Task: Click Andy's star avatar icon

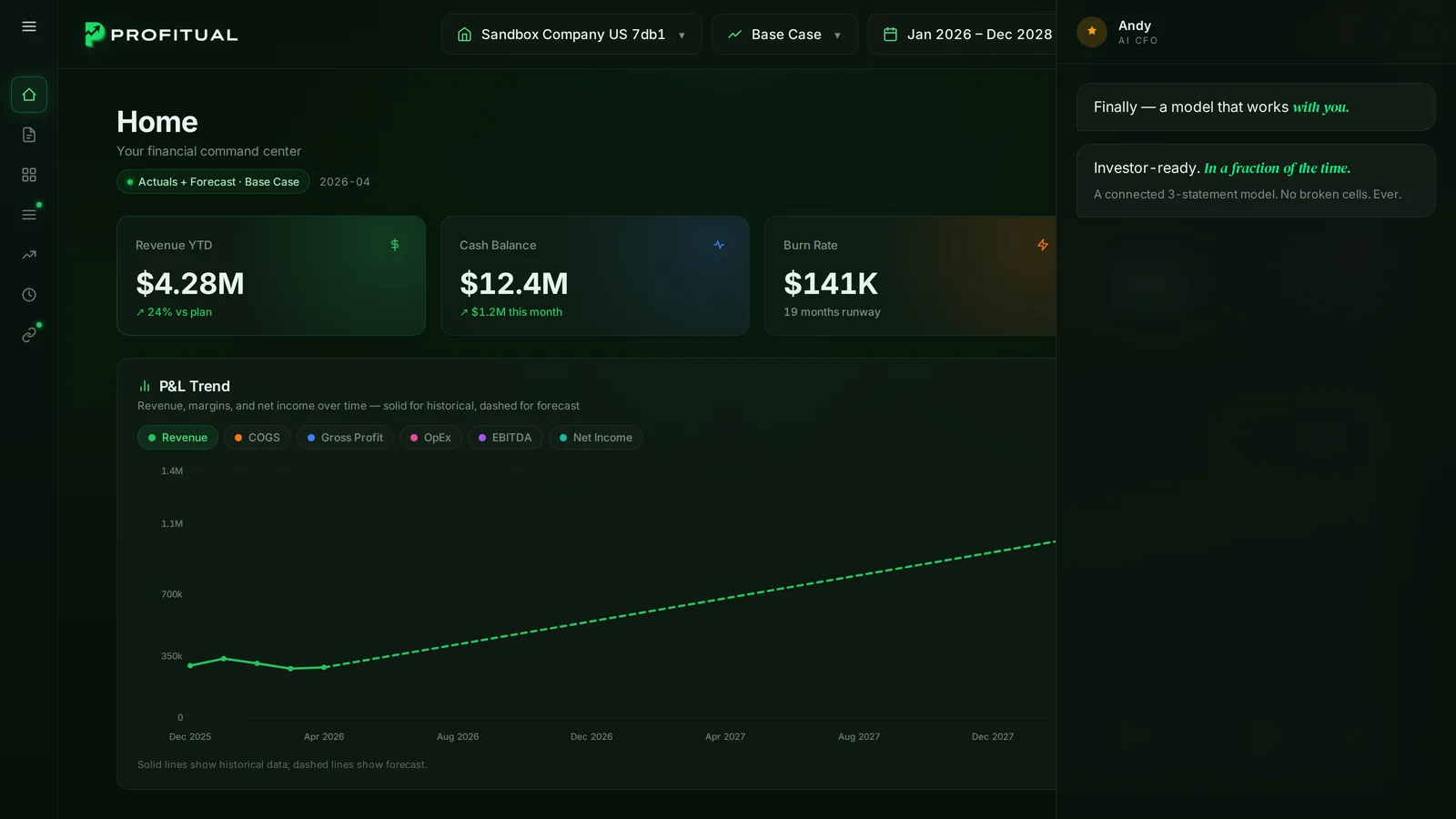Action: [x=1092, y=32]
